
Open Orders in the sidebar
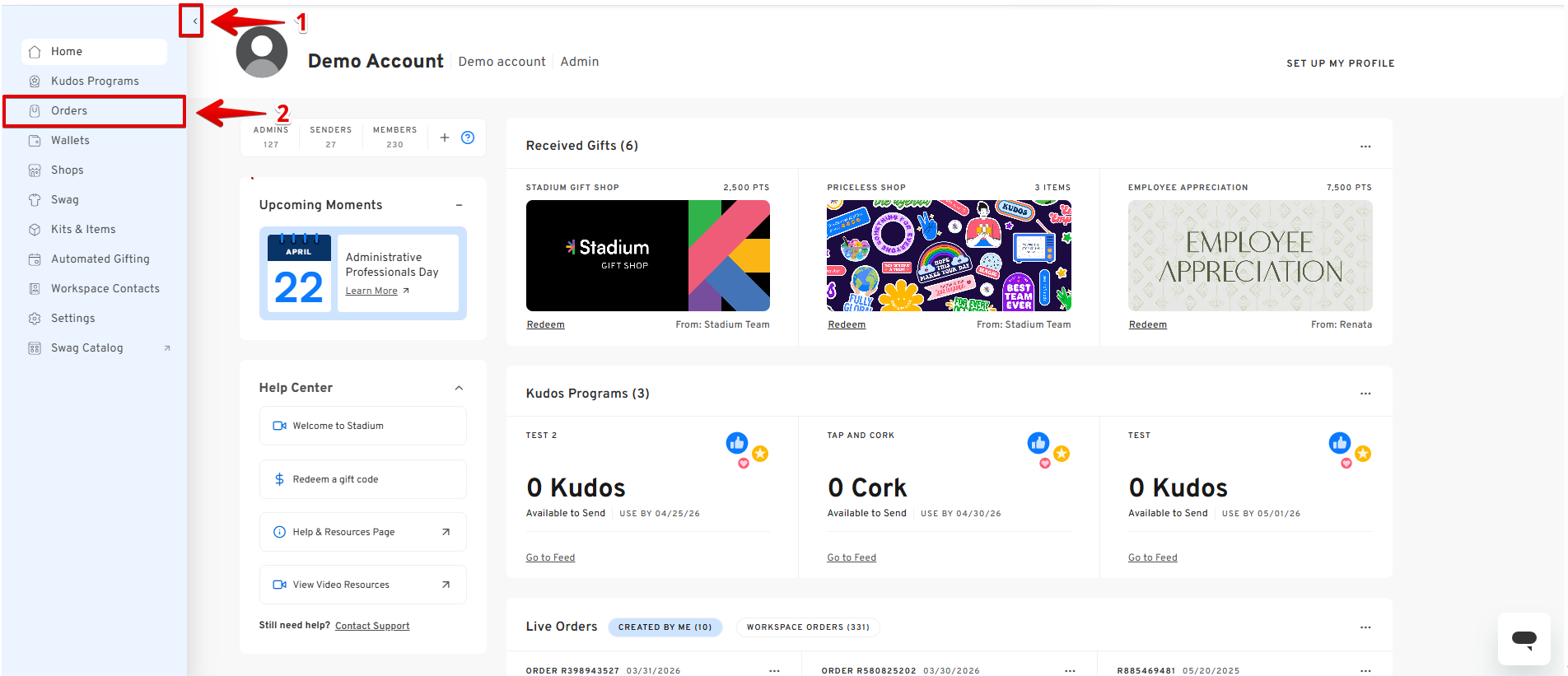tap(69, 111)
